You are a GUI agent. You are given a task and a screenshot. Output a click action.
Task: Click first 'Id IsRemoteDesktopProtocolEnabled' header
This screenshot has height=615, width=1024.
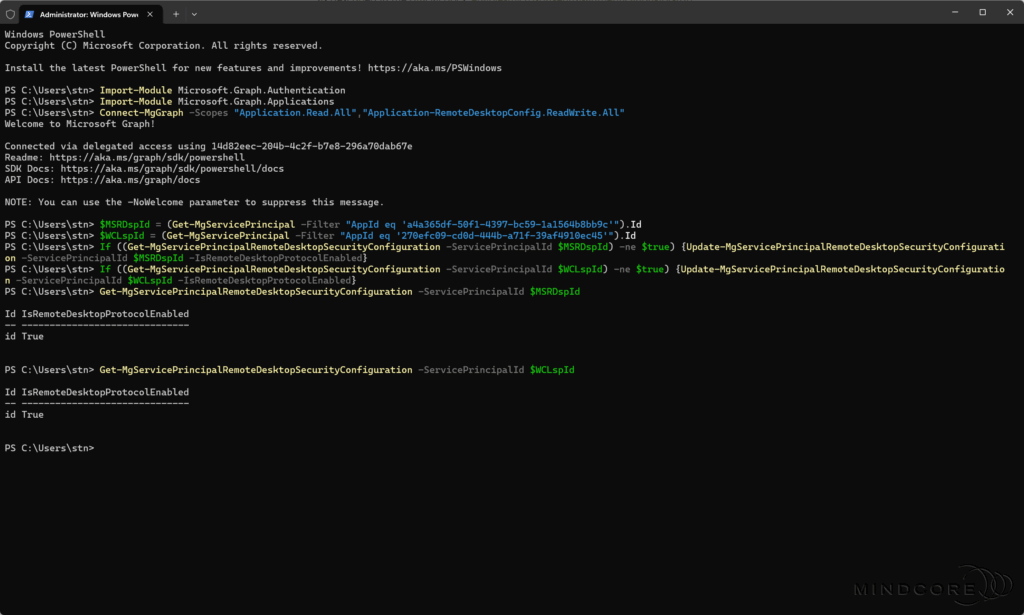tap(97, 314)
